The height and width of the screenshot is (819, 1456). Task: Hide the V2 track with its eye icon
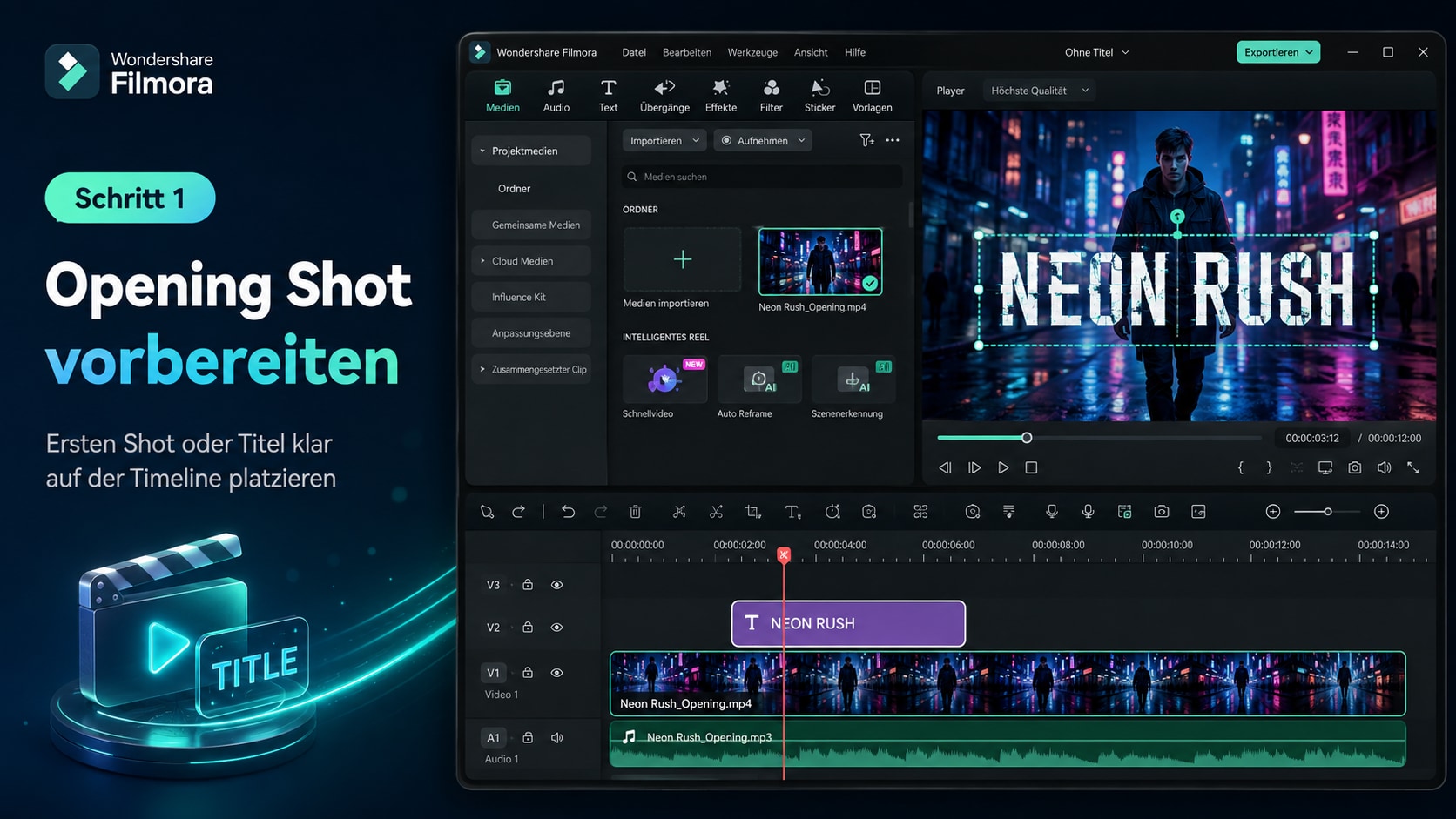[556, 627]
